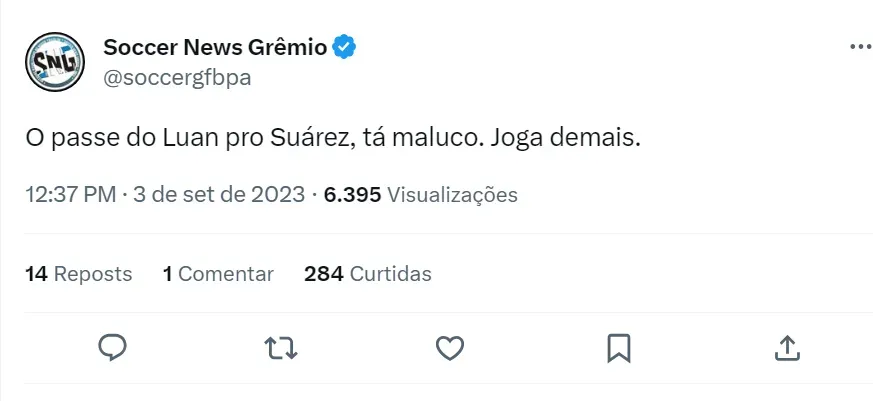Click the repost arrows icon

click(x=281, y=347)
